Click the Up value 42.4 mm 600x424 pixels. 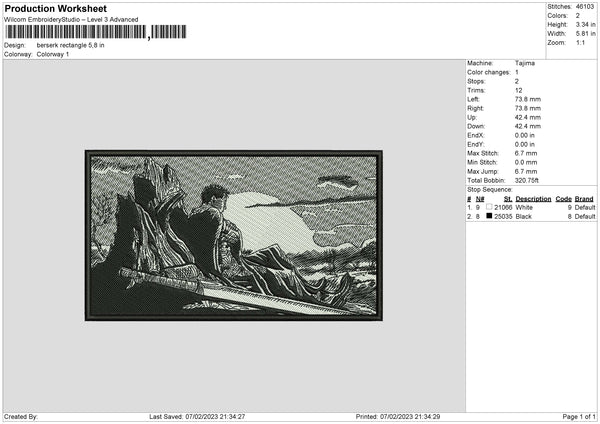pos(528,117)
